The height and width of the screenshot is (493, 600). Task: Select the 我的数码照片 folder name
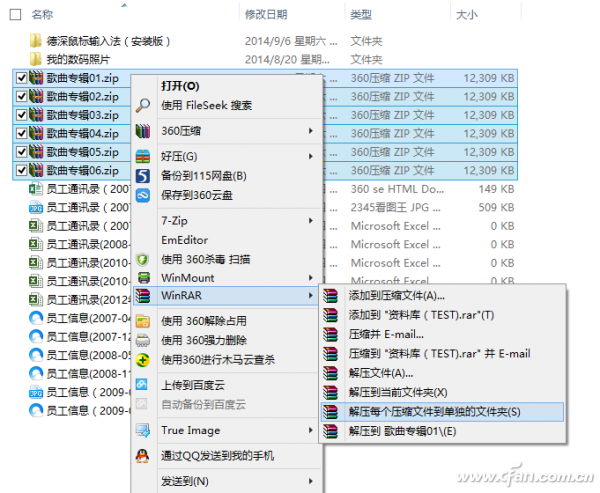[78, 59]
